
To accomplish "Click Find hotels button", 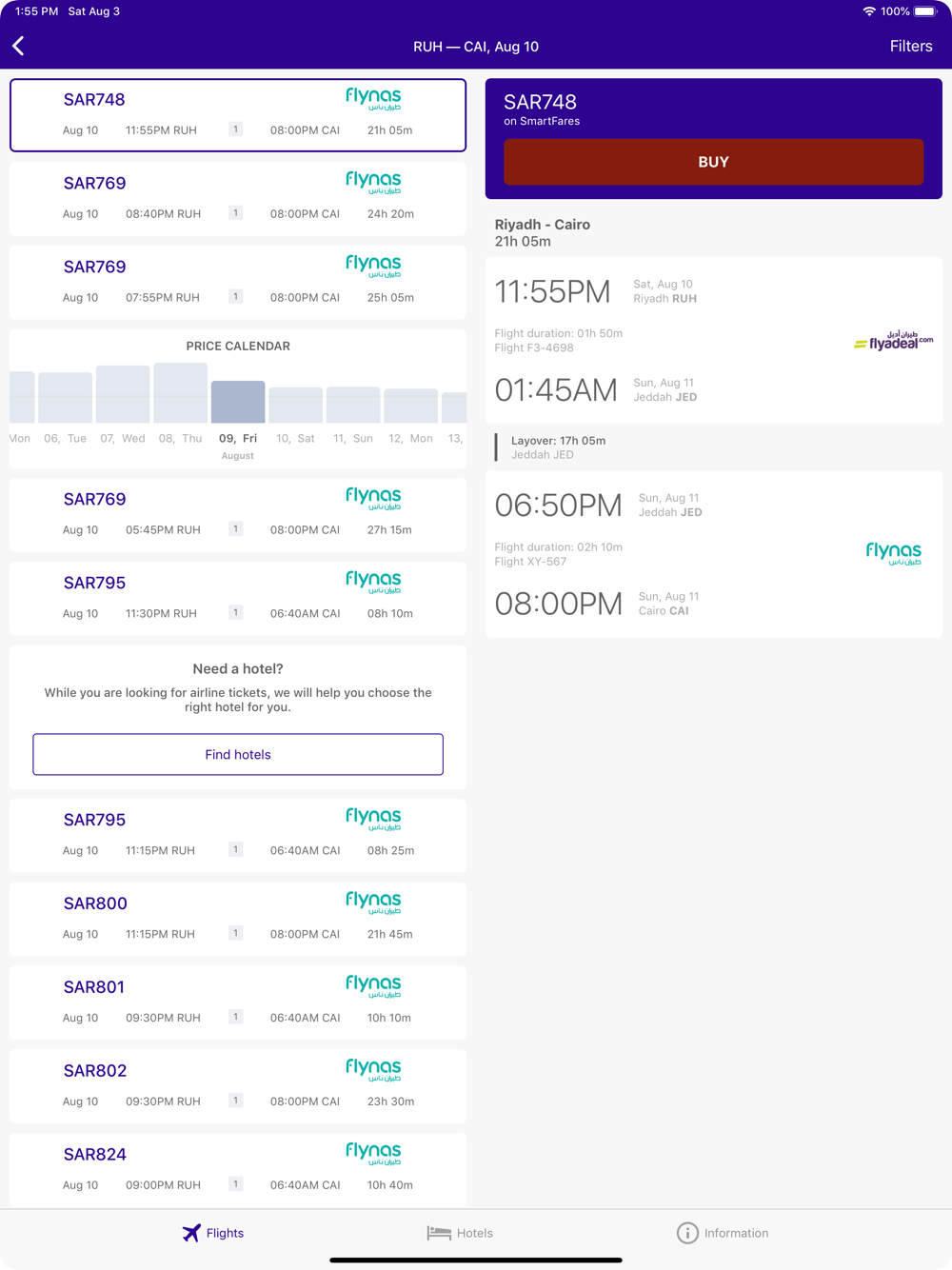I will click(x=238, y=754).
